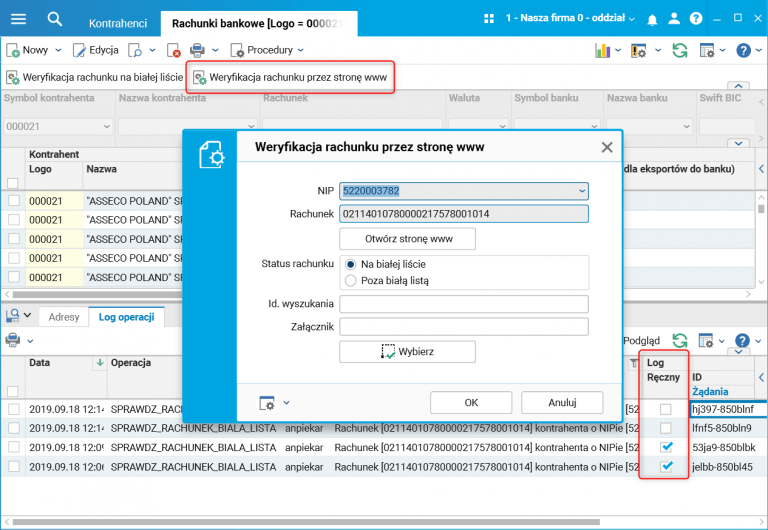The image size is (768, 530).
Task: Click the Nowy new document button
Action: coord(27,50)
